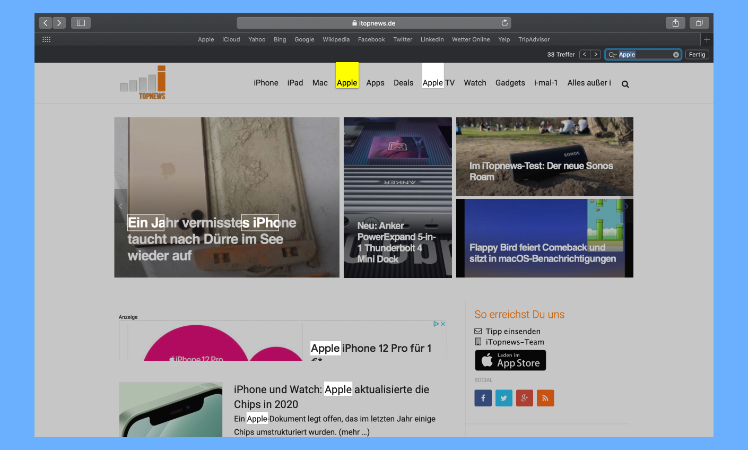The image size is (748, 450).
Task: Jump to the next search match
Action: pos(596,54)
